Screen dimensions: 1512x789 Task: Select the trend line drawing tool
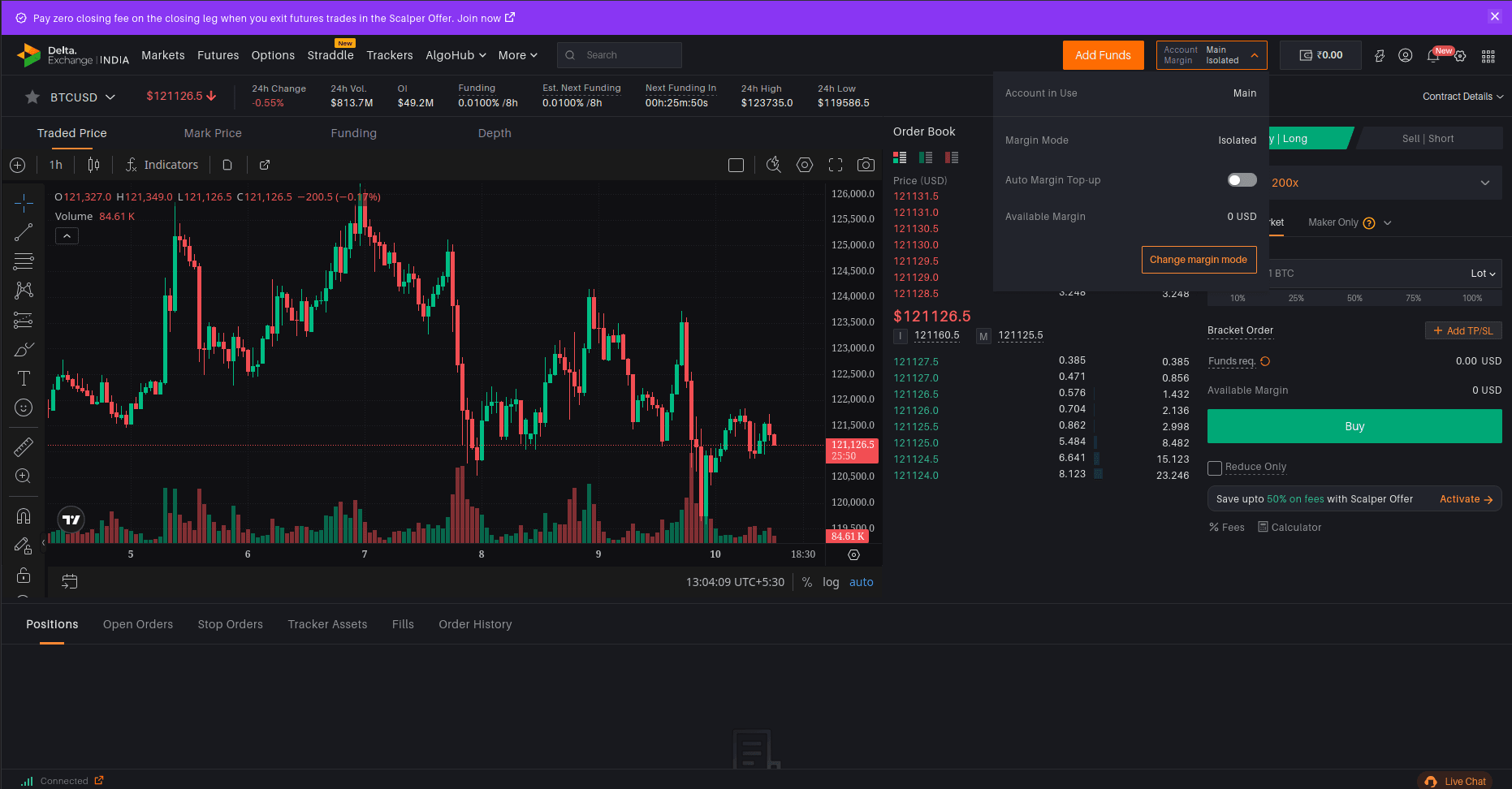click(x=23, y=232)
